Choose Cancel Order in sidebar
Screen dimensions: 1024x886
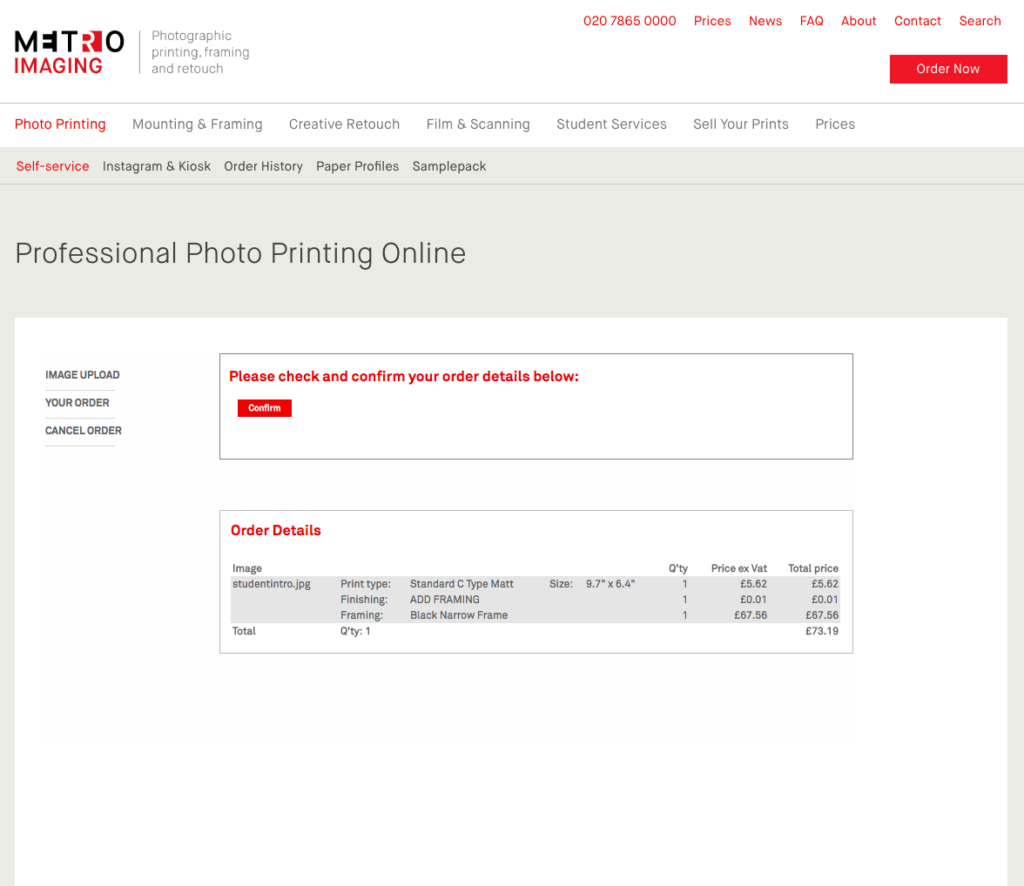coord(83,431)
